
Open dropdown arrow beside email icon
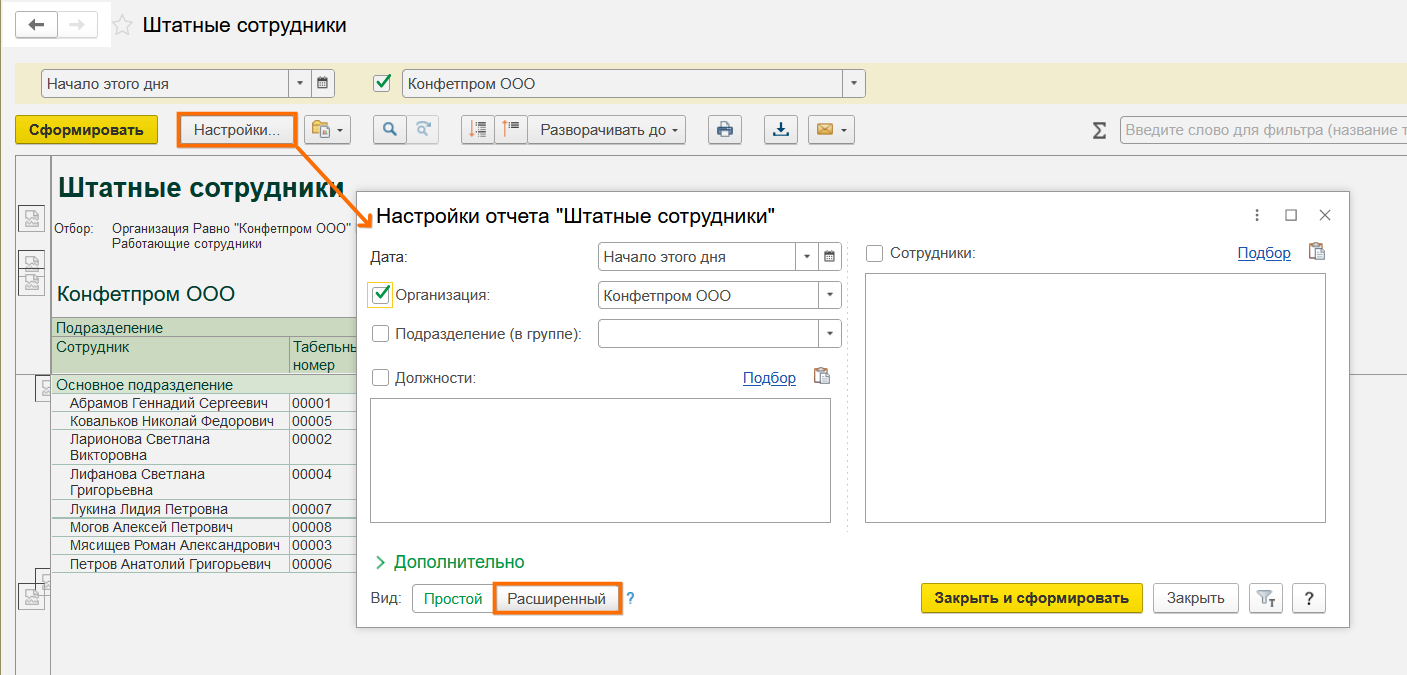(844, 130)
